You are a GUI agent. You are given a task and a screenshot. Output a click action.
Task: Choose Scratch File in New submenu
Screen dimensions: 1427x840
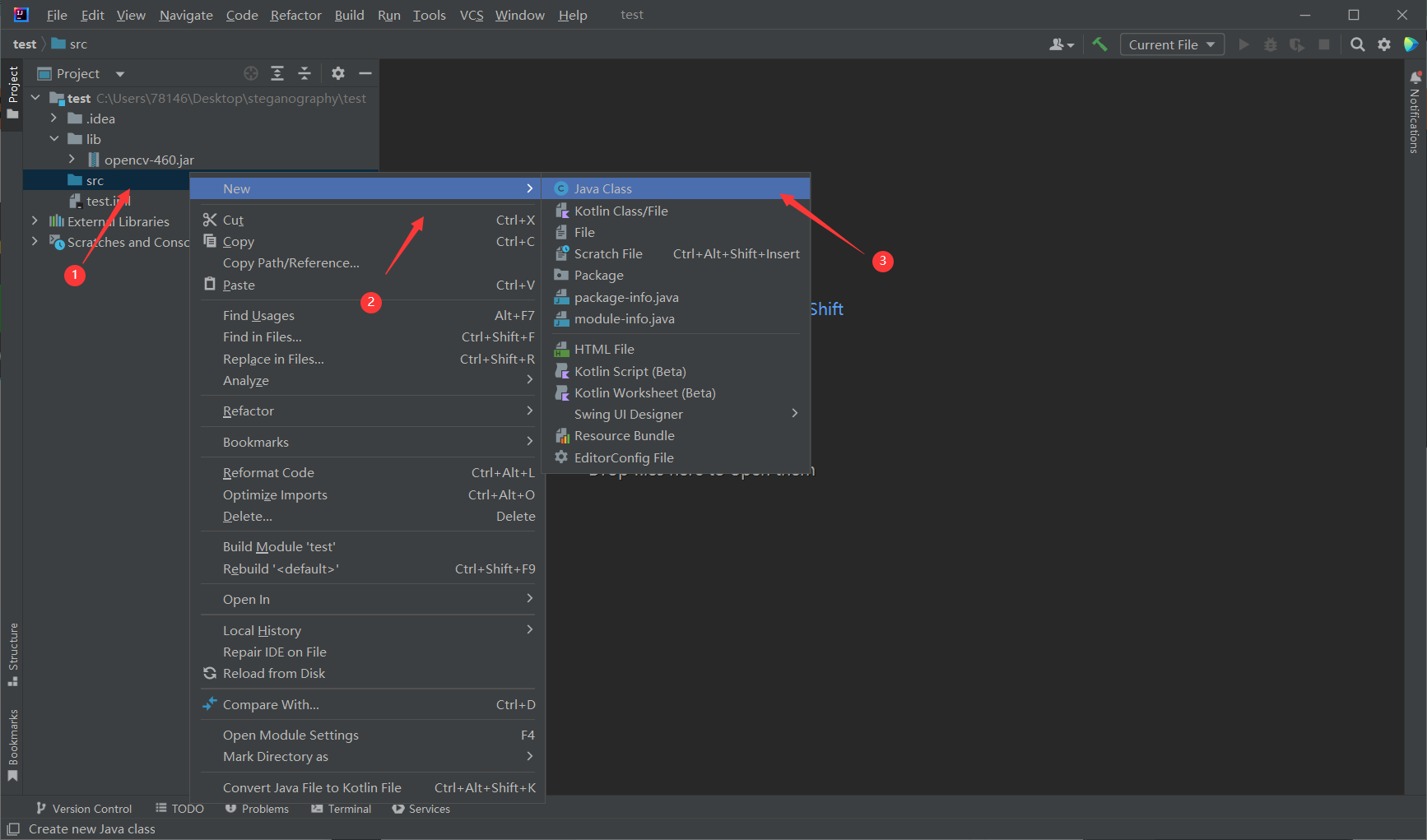click(676, 253)
